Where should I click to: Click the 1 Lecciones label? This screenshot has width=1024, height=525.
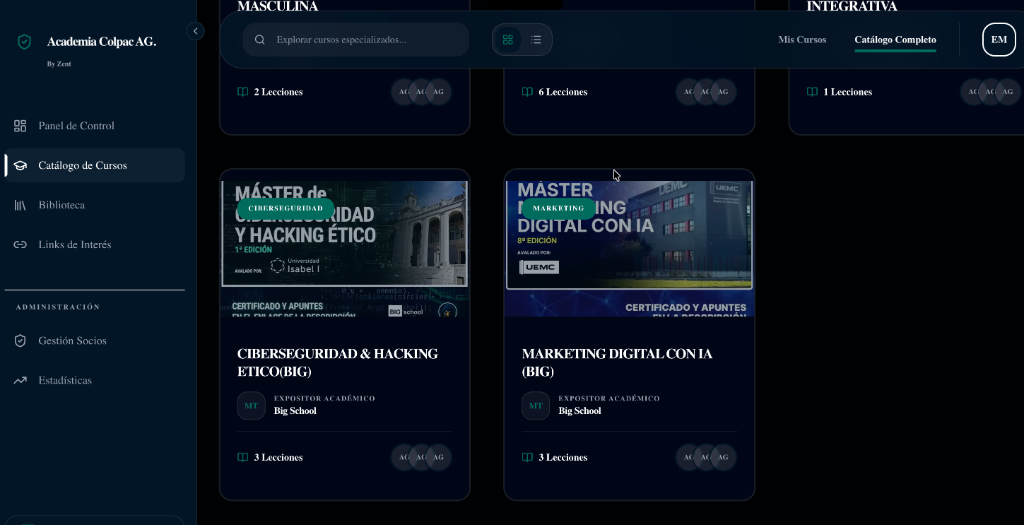point(848,92)
